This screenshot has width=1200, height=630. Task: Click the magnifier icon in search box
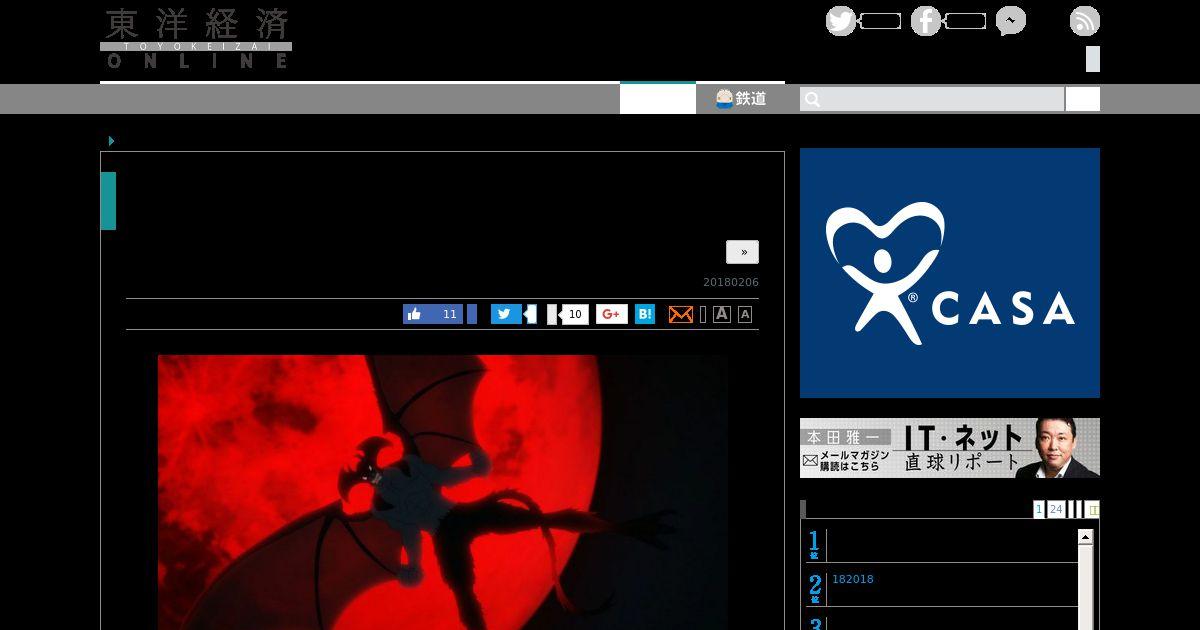pos(812,99)
